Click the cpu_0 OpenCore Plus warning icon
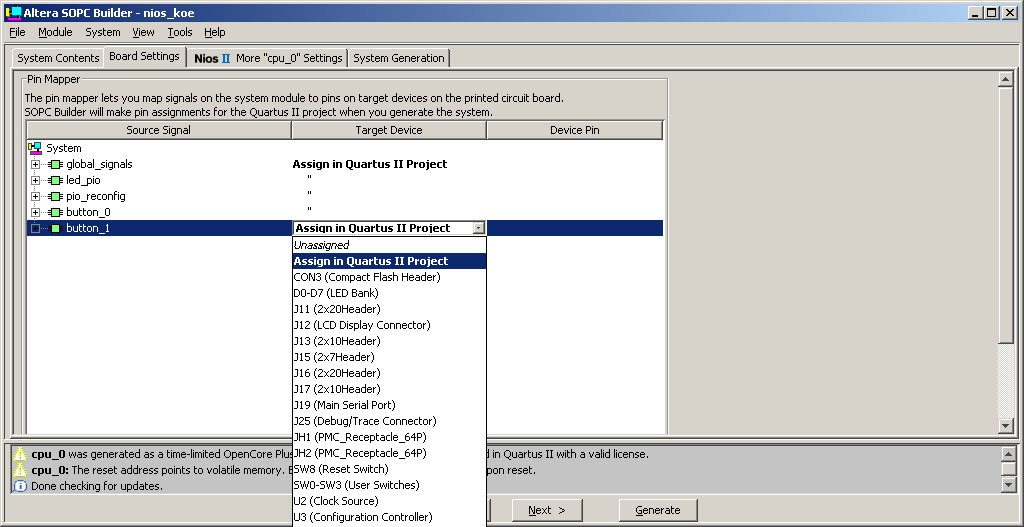The height and width of the screenshot is (527, 1024). click(20, 454)
